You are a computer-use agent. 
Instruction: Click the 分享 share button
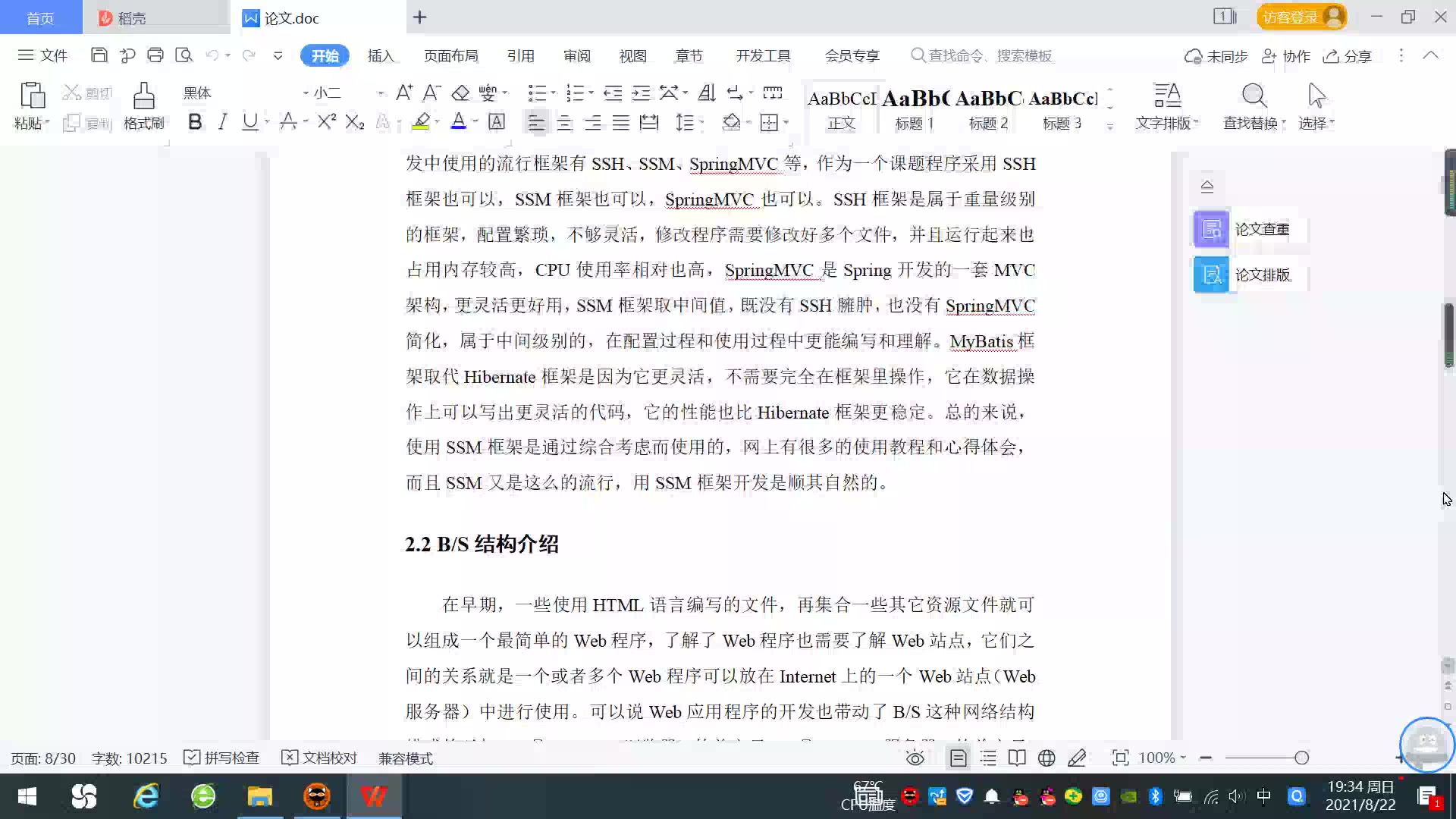click(x=1348, y=56)
